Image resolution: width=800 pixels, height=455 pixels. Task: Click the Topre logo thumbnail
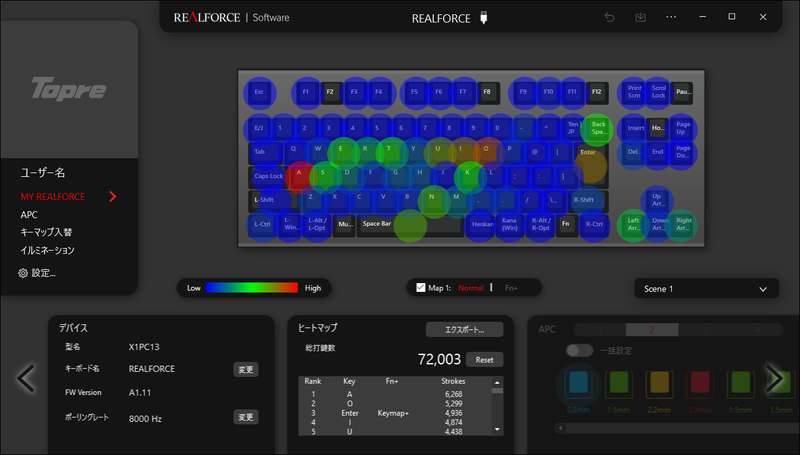point(69,89)
